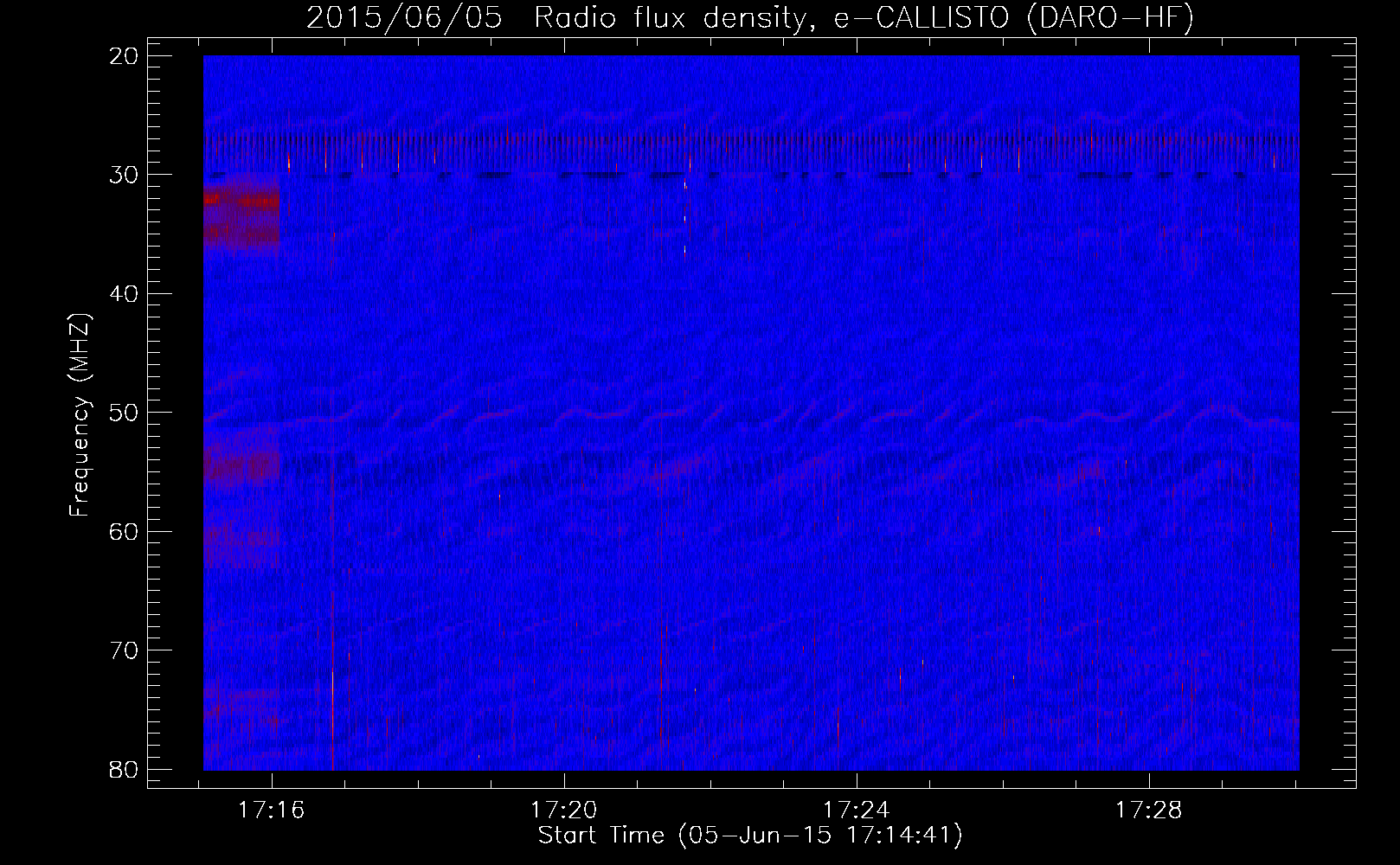1400x865 pixels.
Task: Click the '17:24' time tick label
Action: pos(857,811)
